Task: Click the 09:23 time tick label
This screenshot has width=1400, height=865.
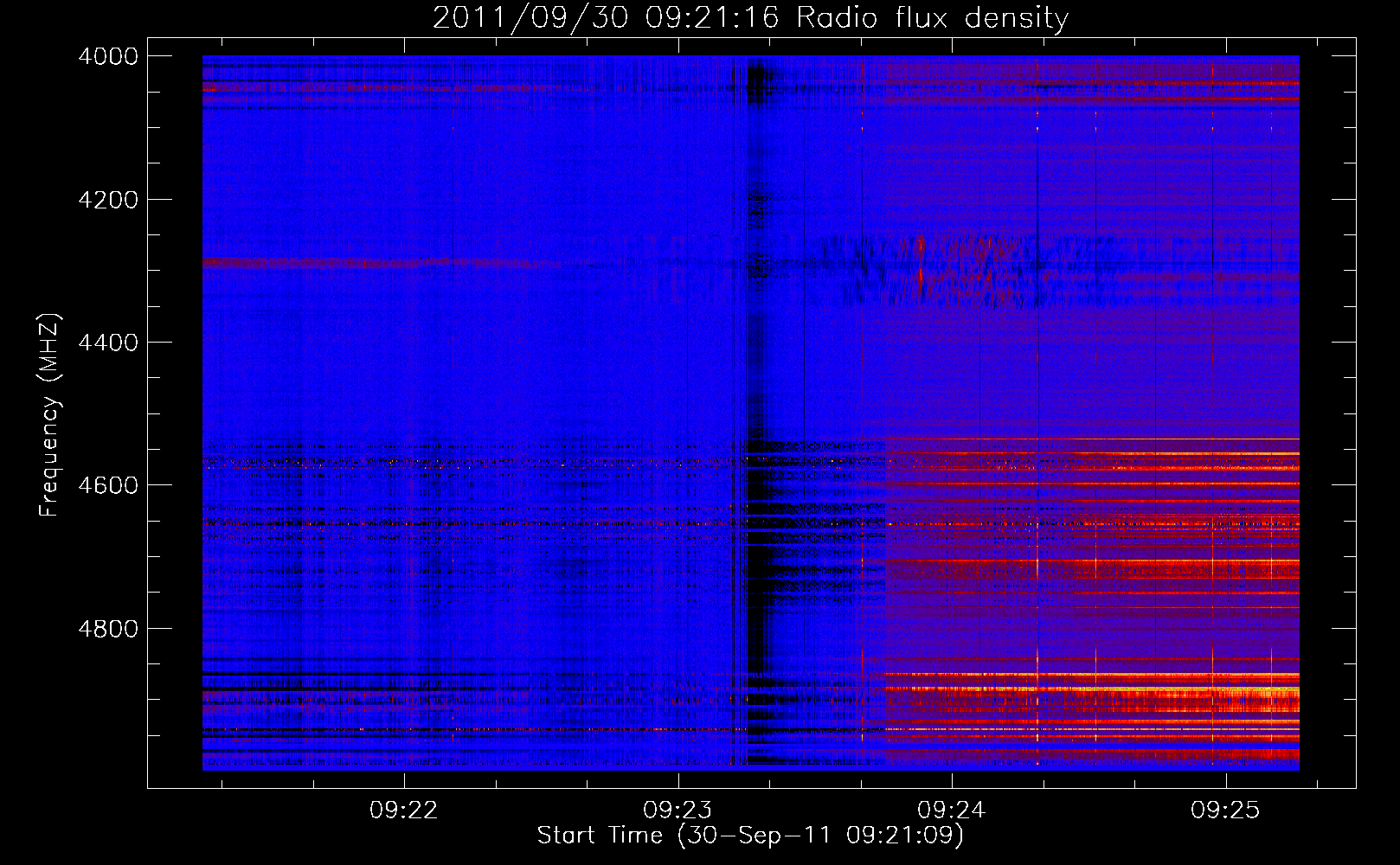Action: coord(678,811)
